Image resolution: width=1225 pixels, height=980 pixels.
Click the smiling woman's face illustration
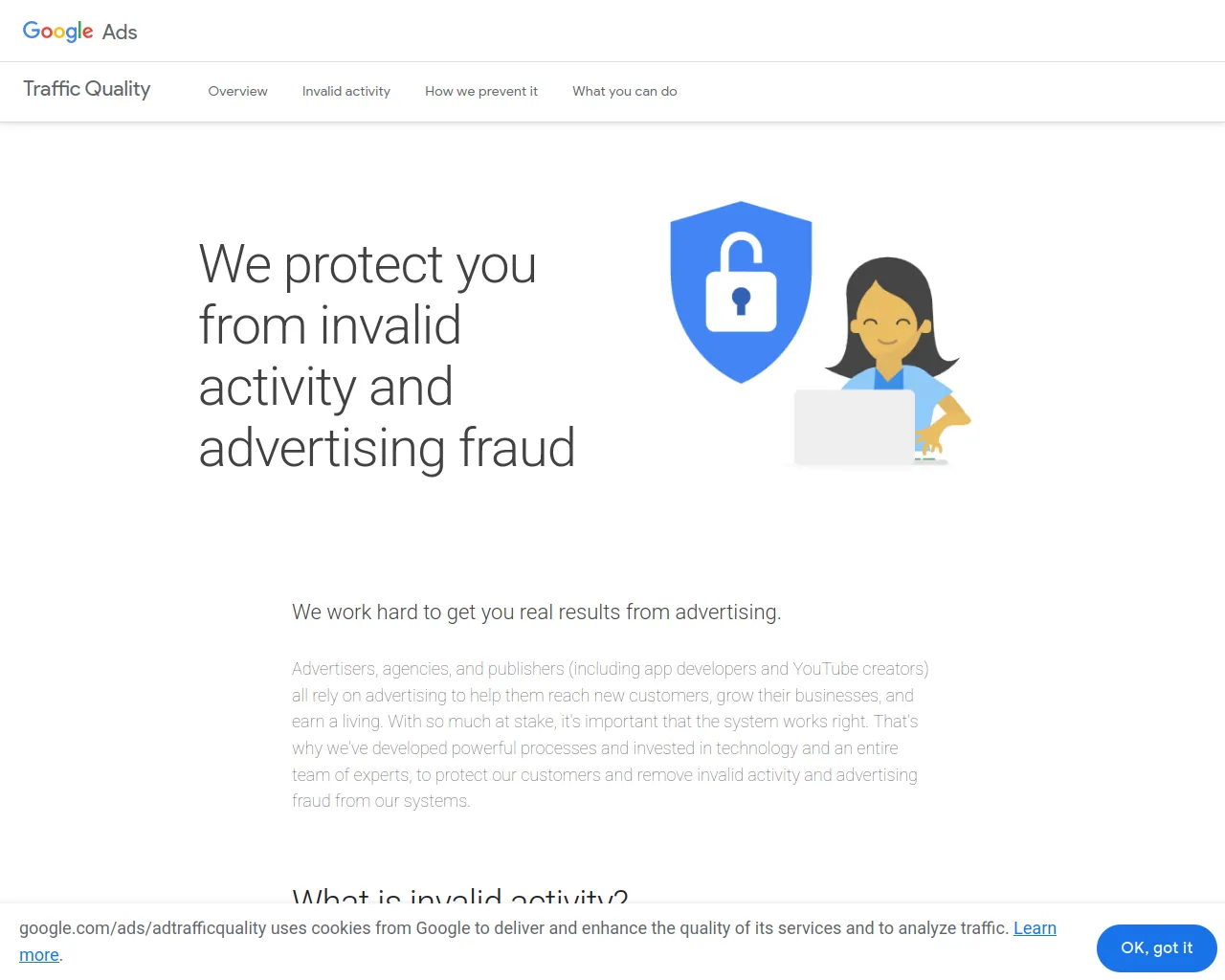pos(886,321)
